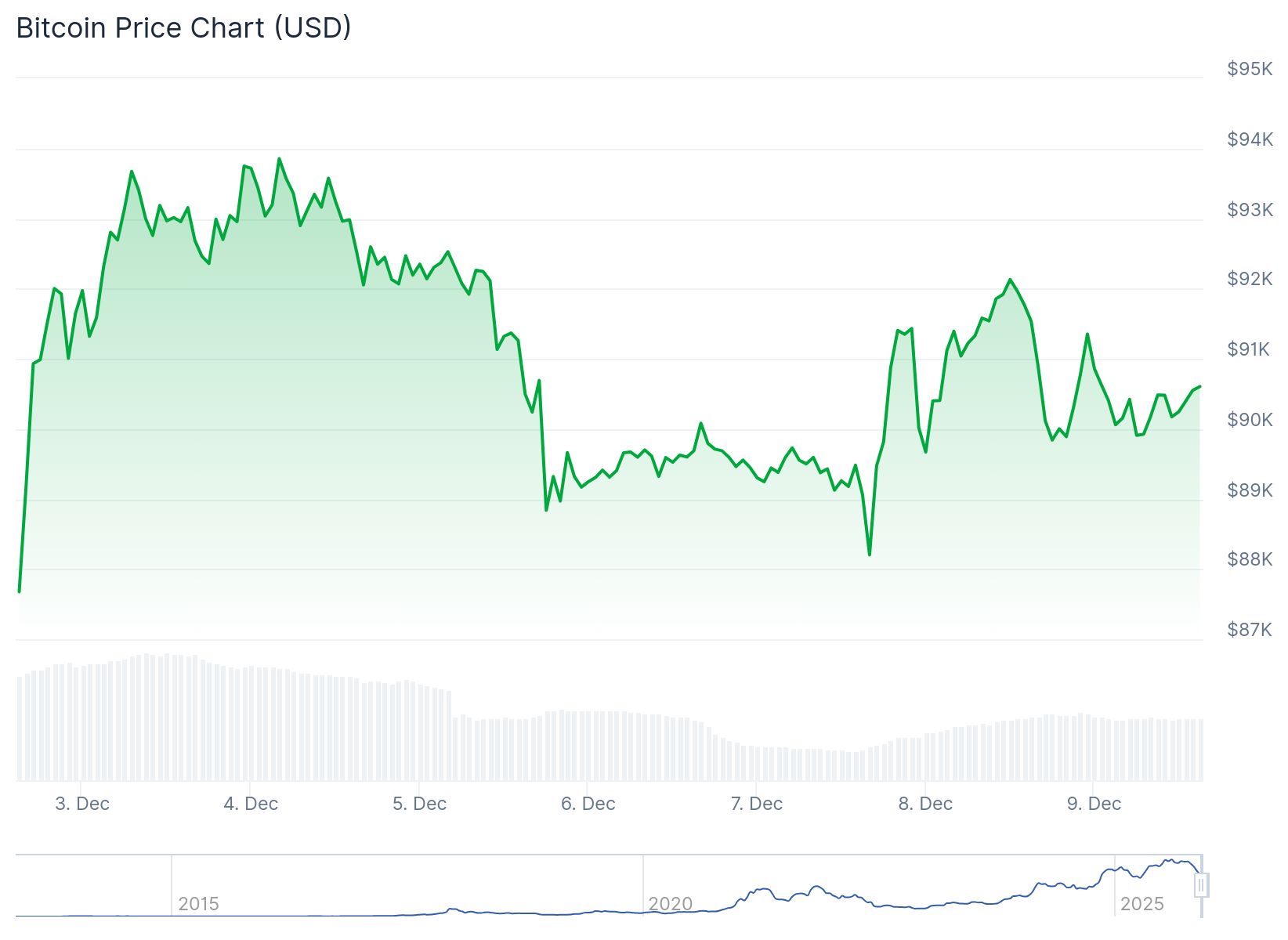This screenshot has height=940, width=1288.
Task: Select the 4. Dec date label
Action: point(251,804)
